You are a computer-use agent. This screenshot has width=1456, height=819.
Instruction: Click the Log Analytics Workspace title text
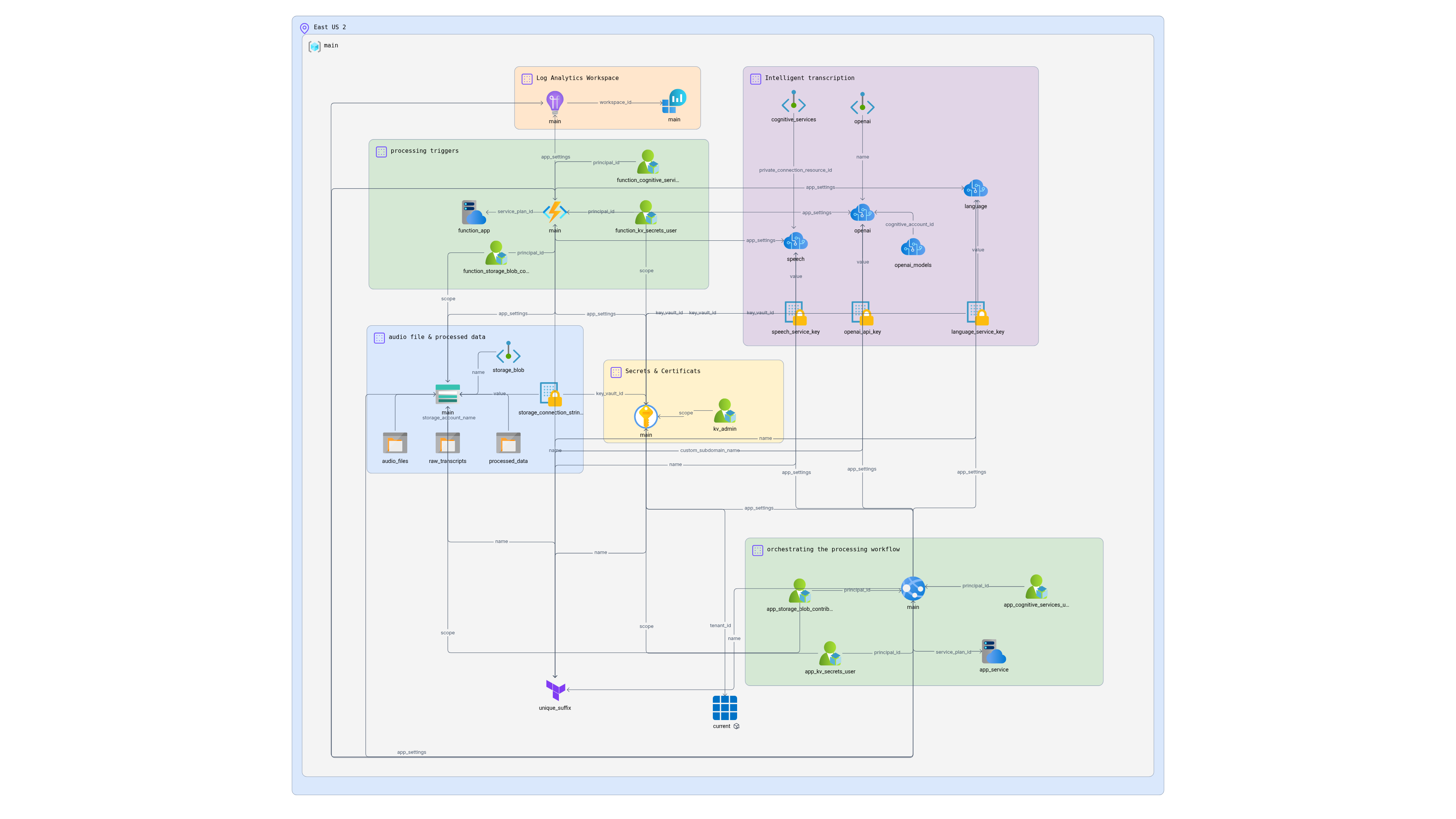577,78
